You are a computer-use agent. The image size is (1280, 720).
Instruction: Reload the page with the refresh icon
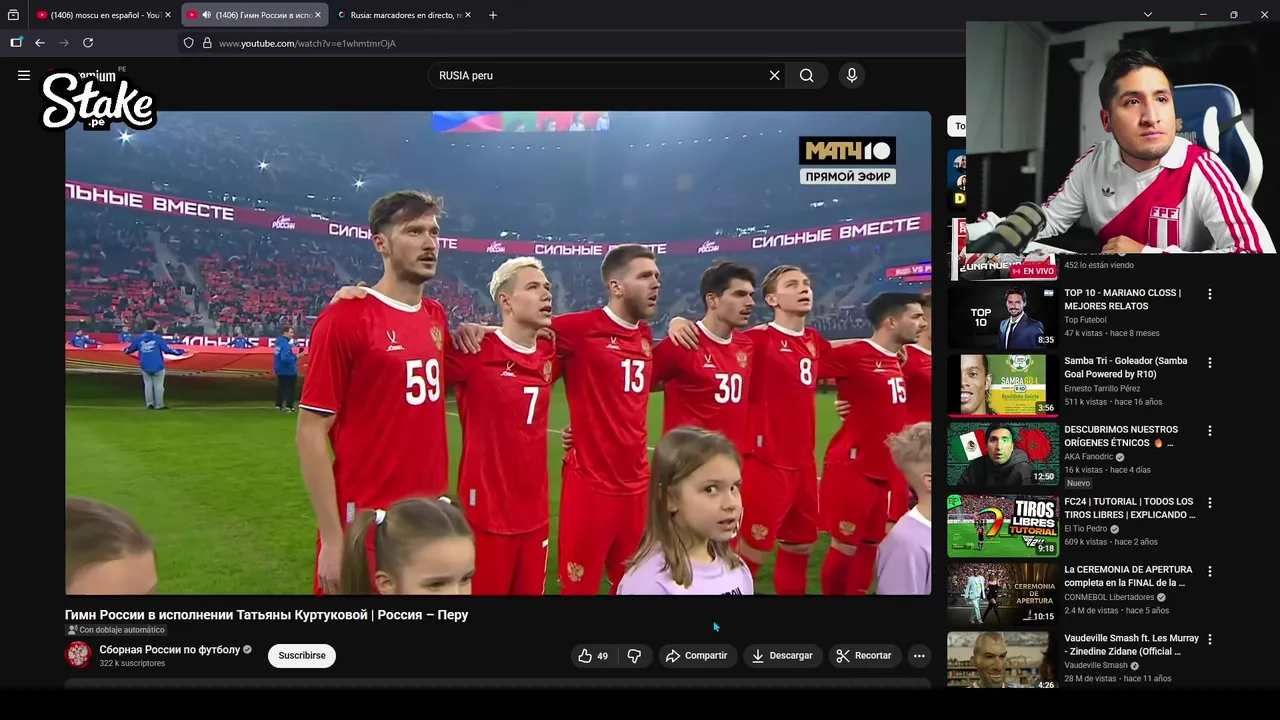(x=88, y=43)
